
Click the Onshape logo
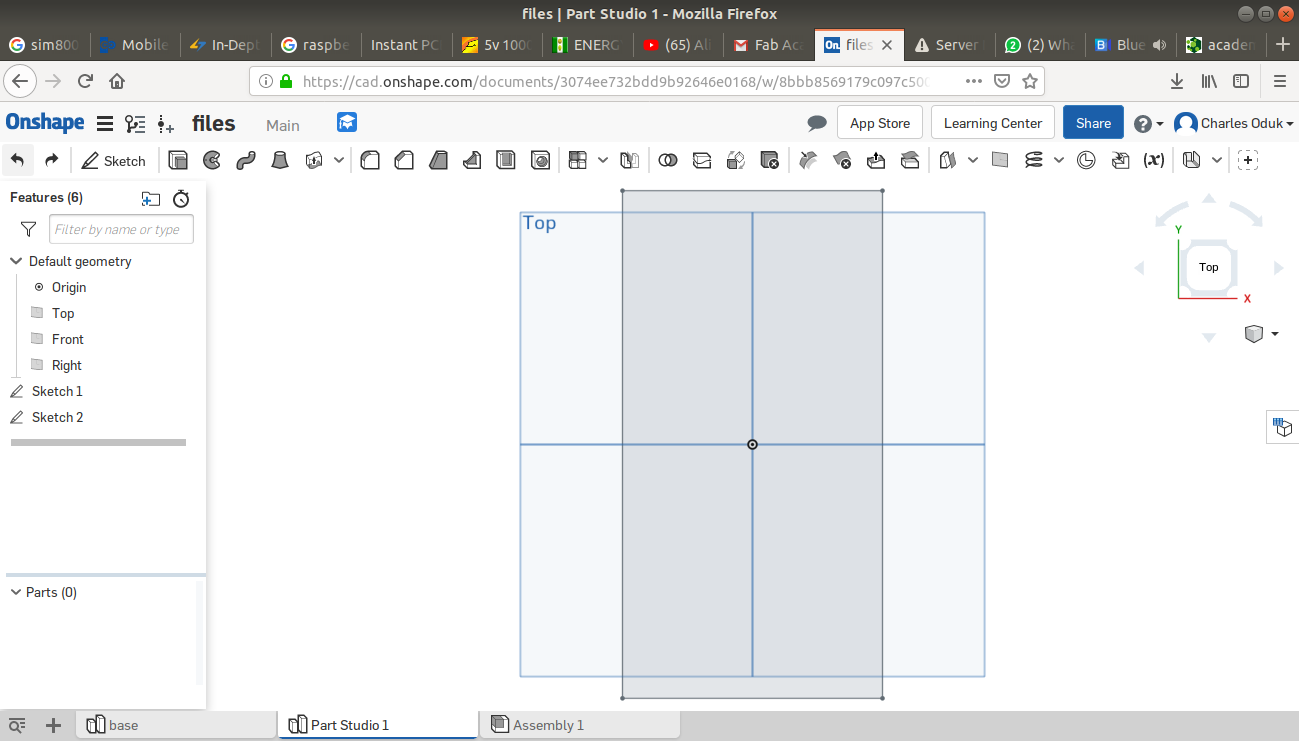(x=45, y=123)
